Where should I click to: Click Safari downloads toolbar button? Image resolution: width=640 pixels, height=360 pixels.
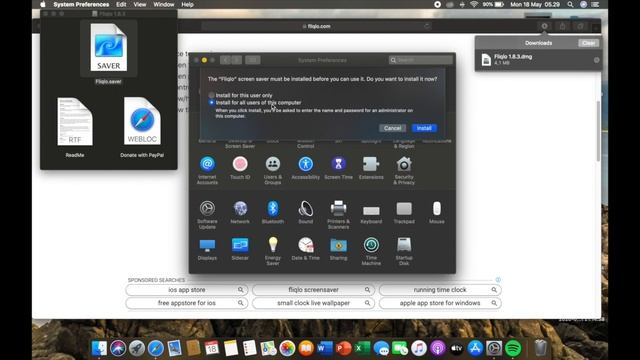click(544, 26)
